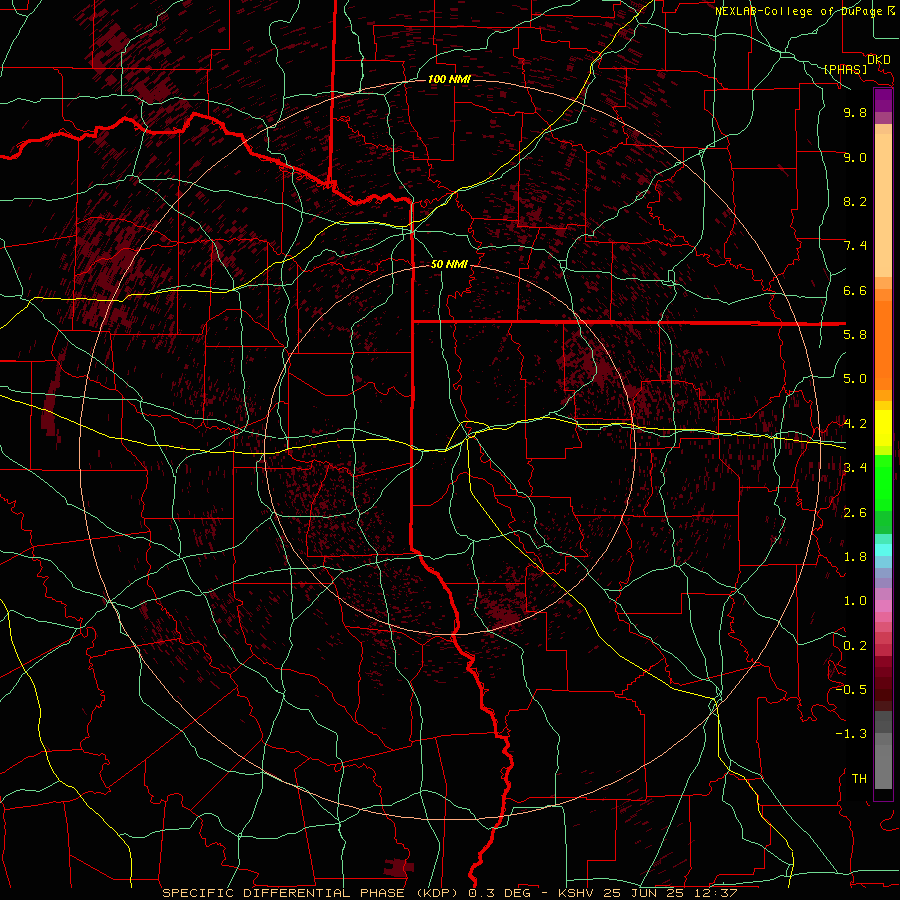This screenshot has height=900, width=900.
Task: Click the 7.4 legend value
Action: click(855, 246)
